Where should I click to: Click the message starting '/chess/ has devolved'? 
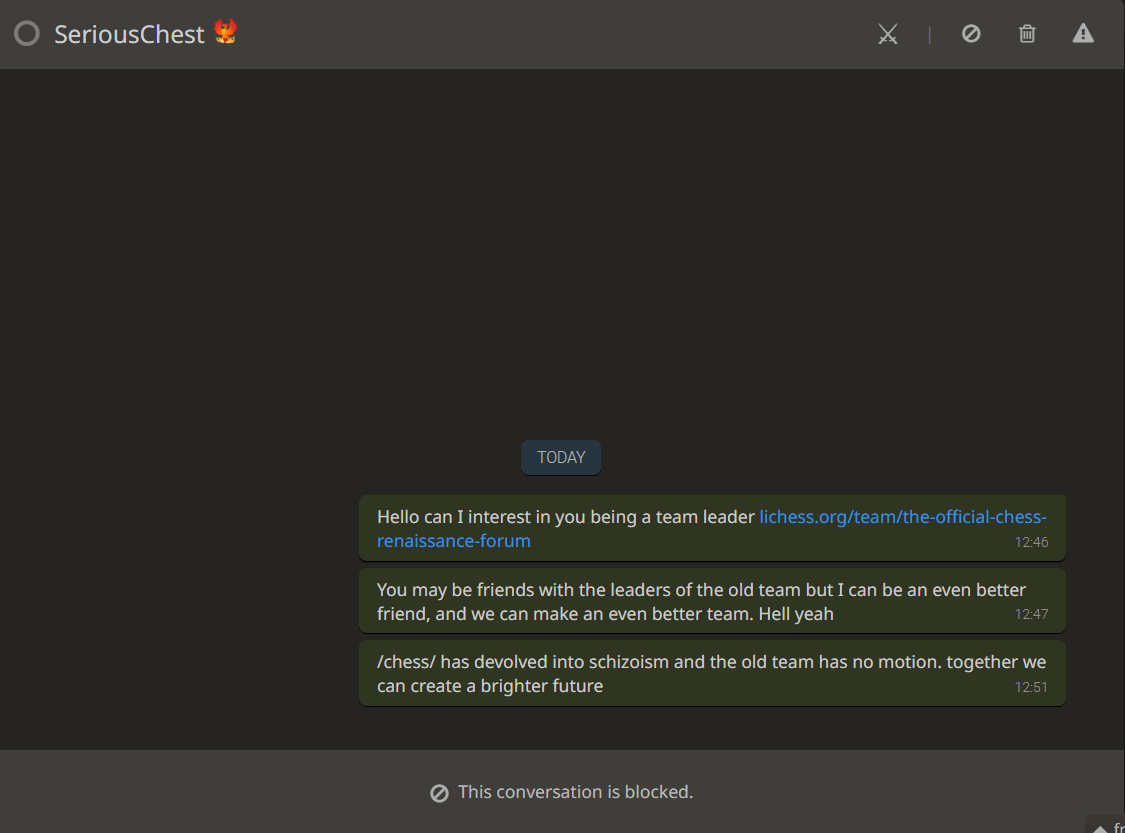click(x=712, y=674)
